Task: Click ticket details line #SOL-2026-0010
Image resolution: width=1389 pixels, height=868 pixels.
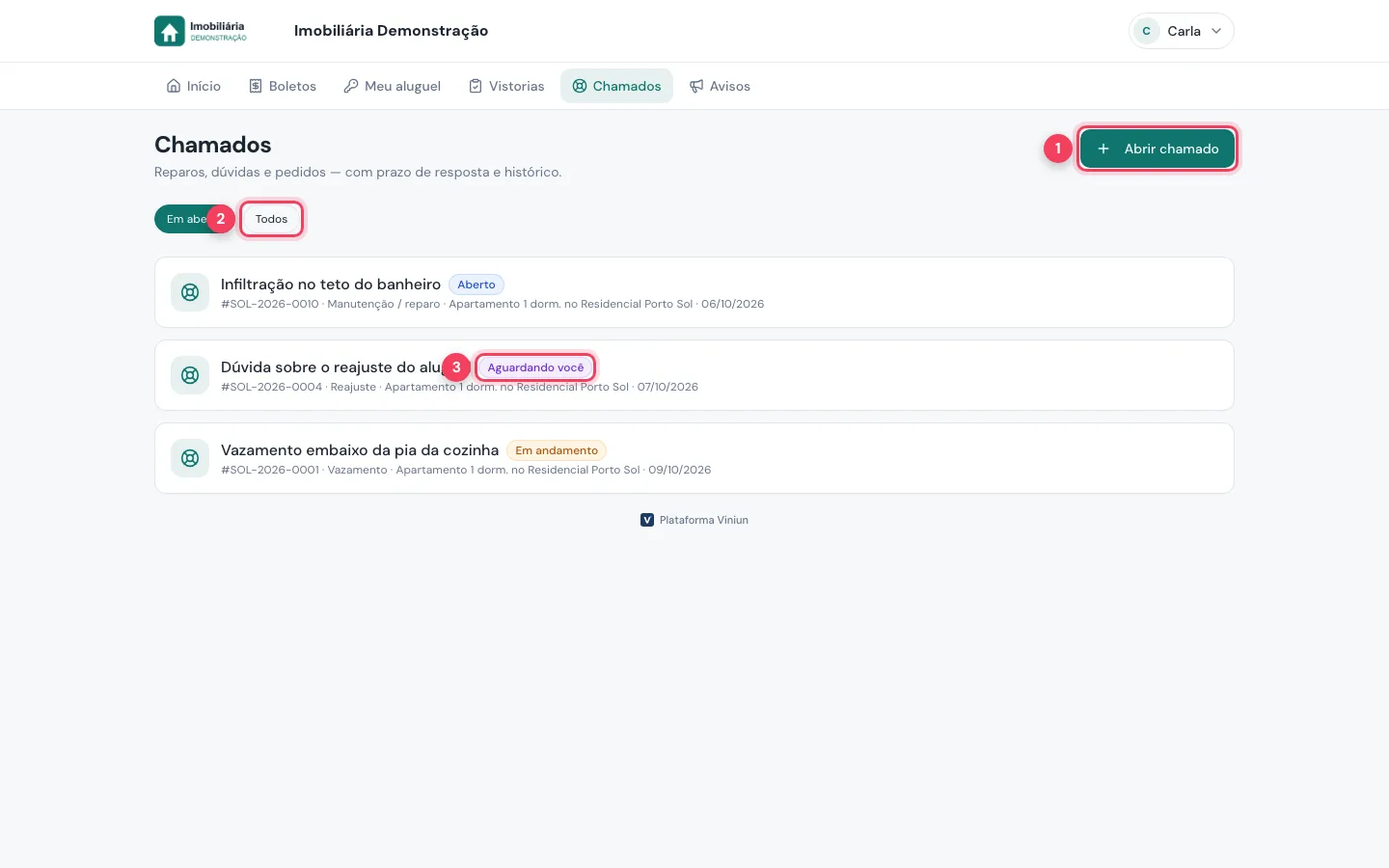Action: [x=492, y=304]
